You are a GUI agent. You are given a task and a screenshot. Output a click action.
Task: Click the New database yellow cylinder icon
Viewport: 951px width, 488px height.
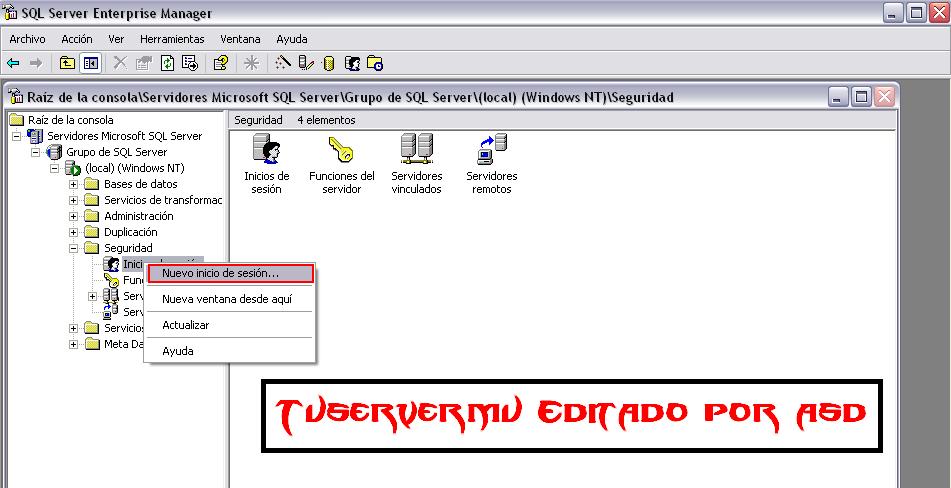[329, 63]
